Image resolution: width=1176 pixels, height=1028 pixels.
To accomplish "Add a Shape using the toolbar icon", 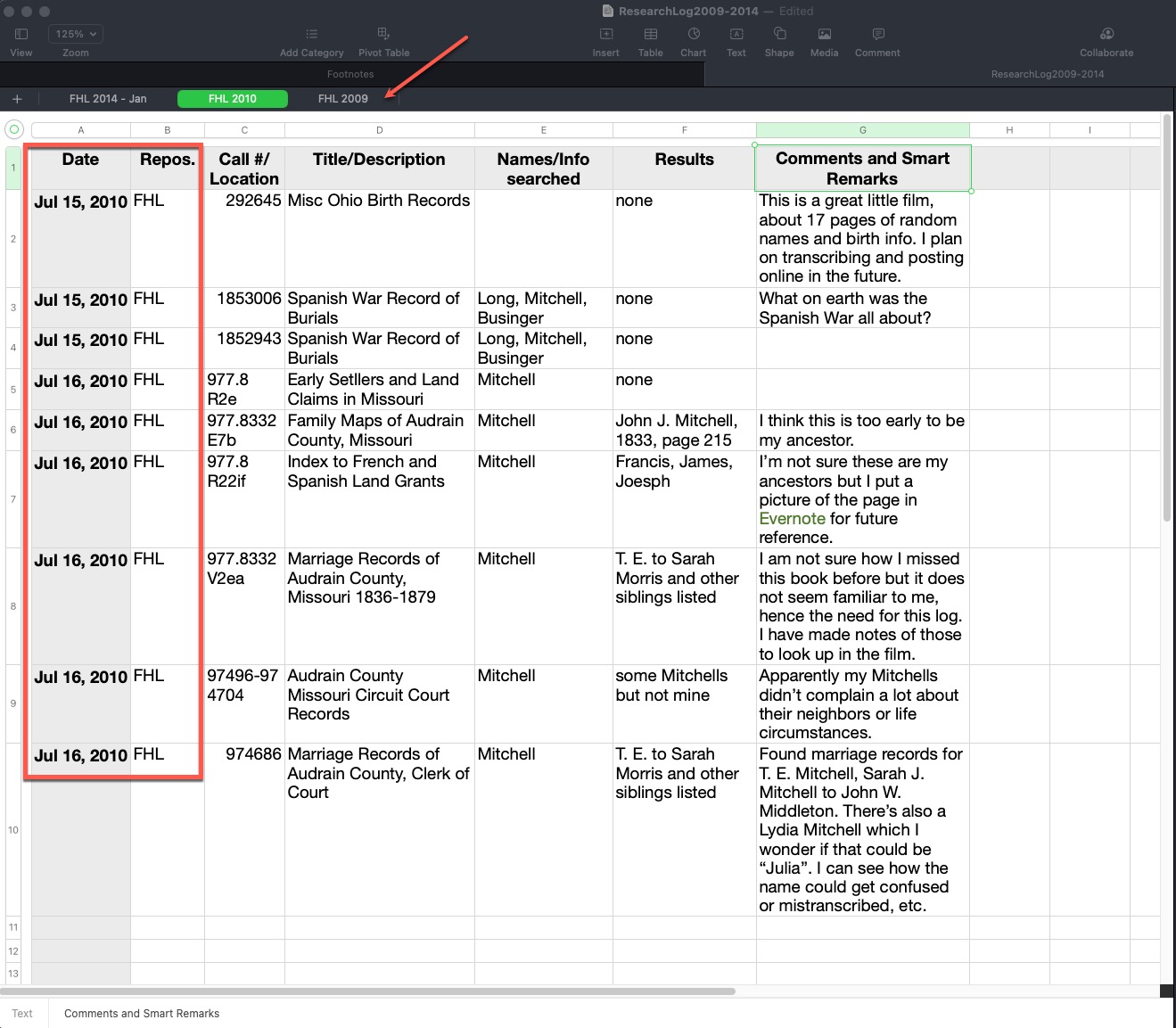I will 778,36.
